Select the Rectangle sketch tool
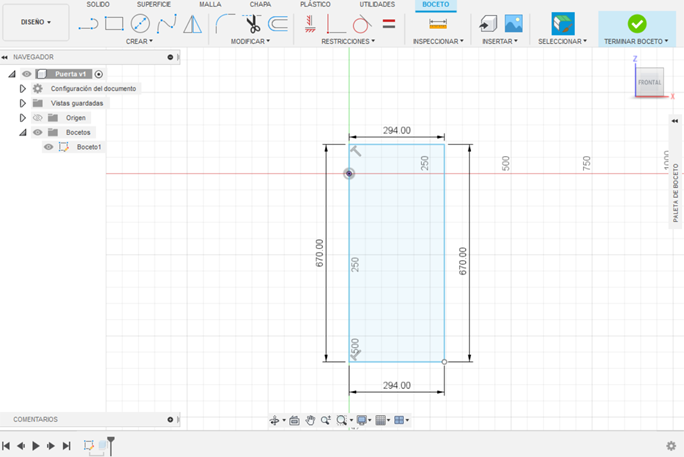684x457 pixels. [x=114, y=24]
